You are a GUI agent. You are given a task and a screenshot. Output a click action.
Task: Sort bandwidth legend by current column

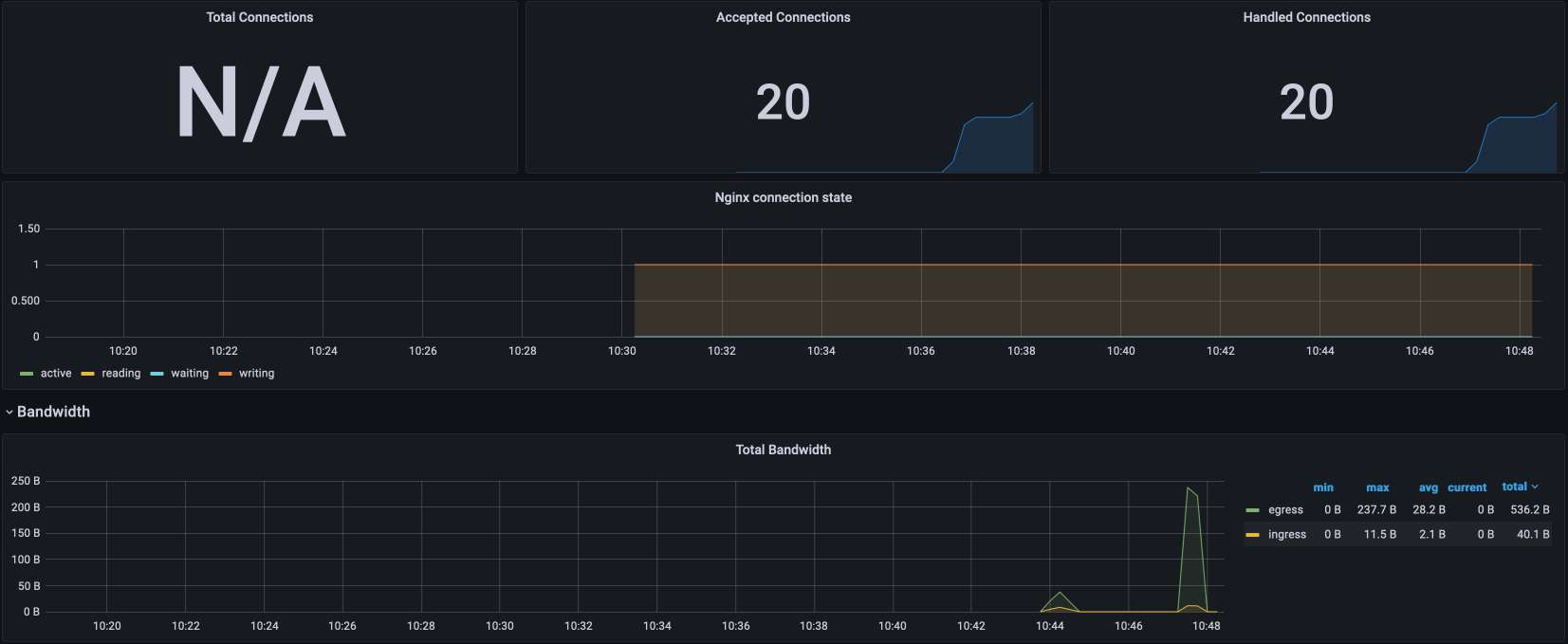1467,488
